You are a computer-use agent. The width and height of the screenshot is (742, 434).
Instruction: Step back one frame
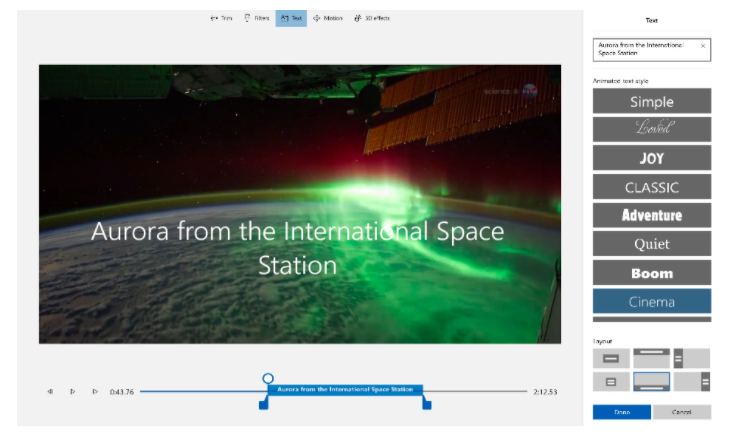tap(50, 391)
